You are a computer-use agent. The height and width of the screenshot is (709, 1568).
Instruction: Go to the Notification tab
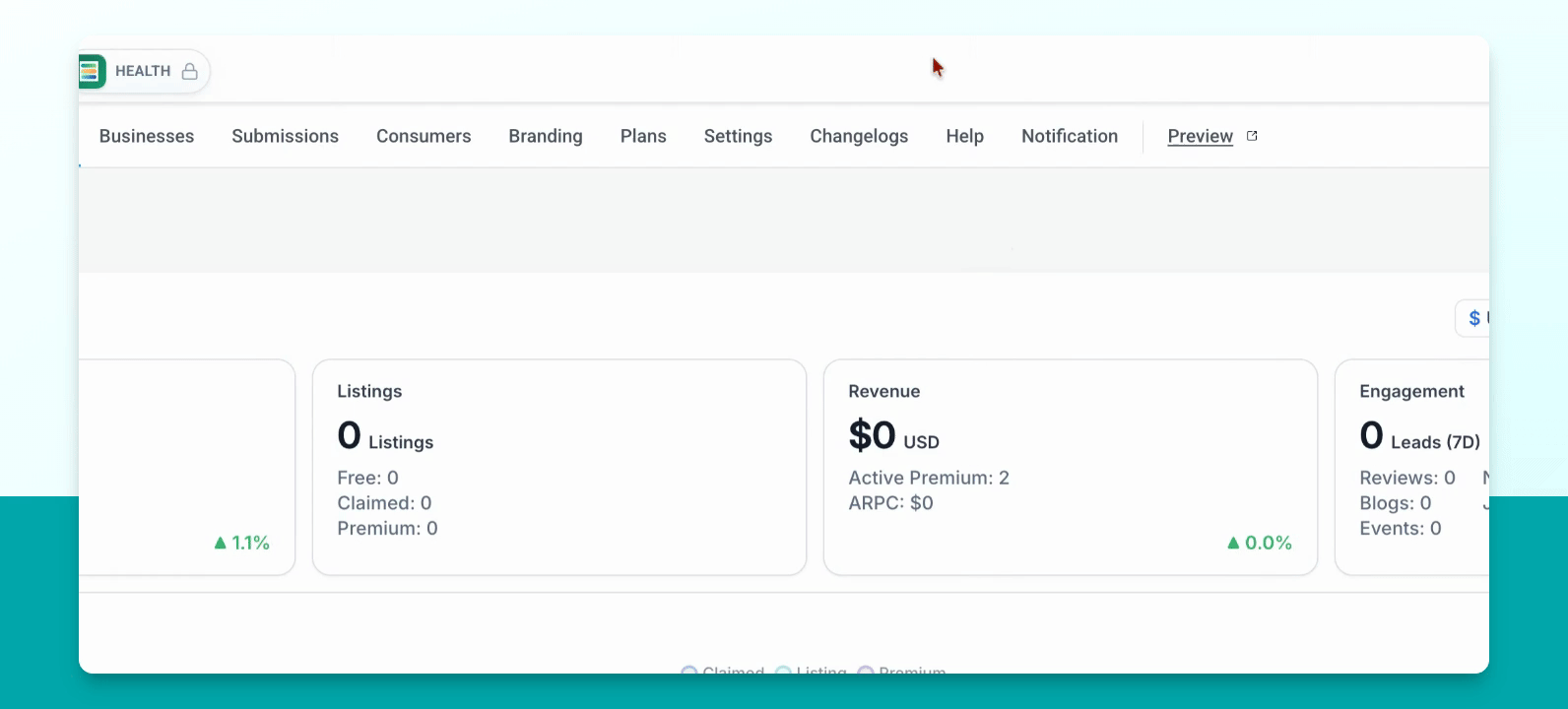point(1070,136)
